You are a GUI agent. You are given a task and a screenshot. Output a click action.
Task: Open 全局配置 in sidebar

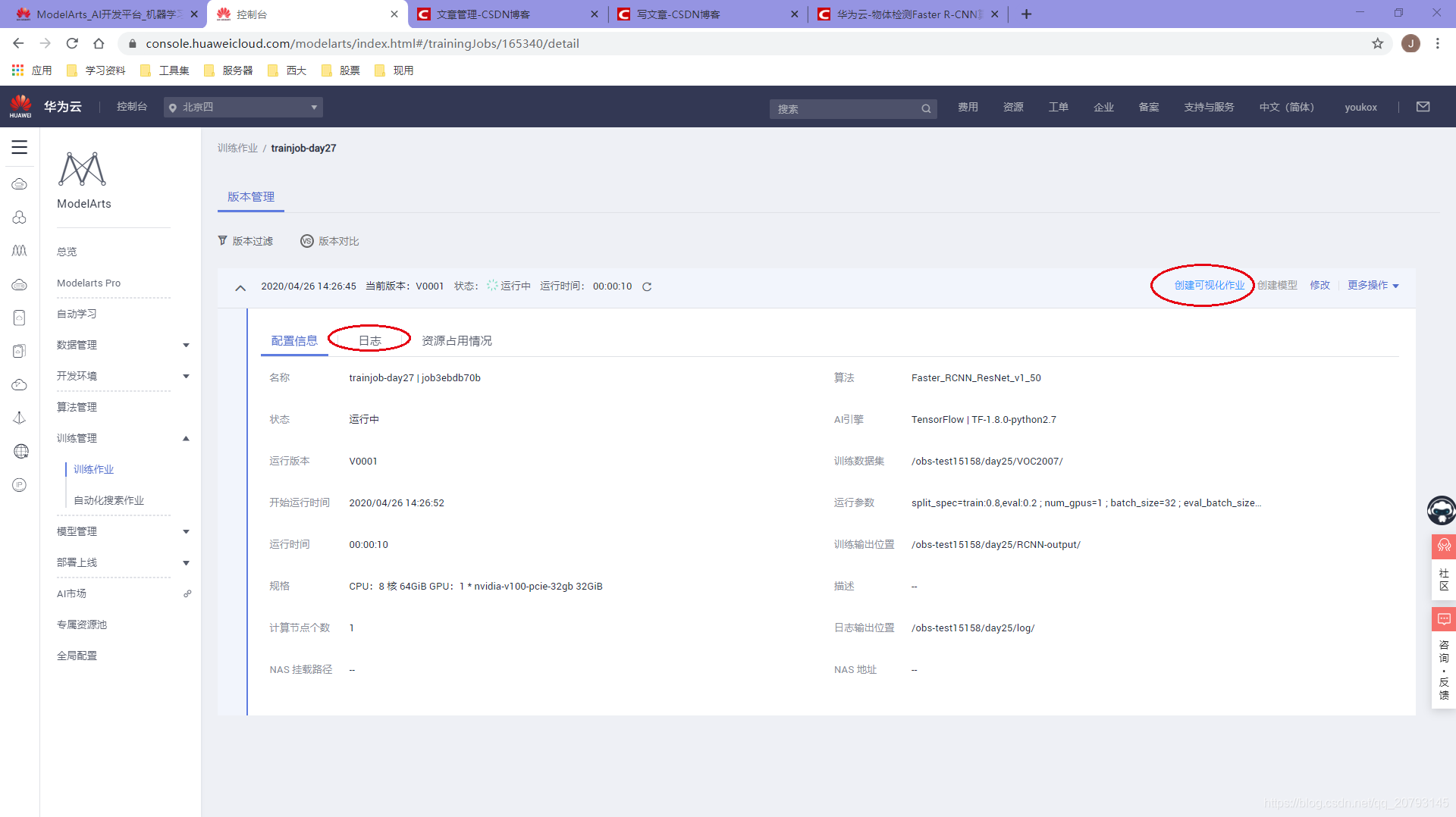pyautogui.click(x=77, y=656)
